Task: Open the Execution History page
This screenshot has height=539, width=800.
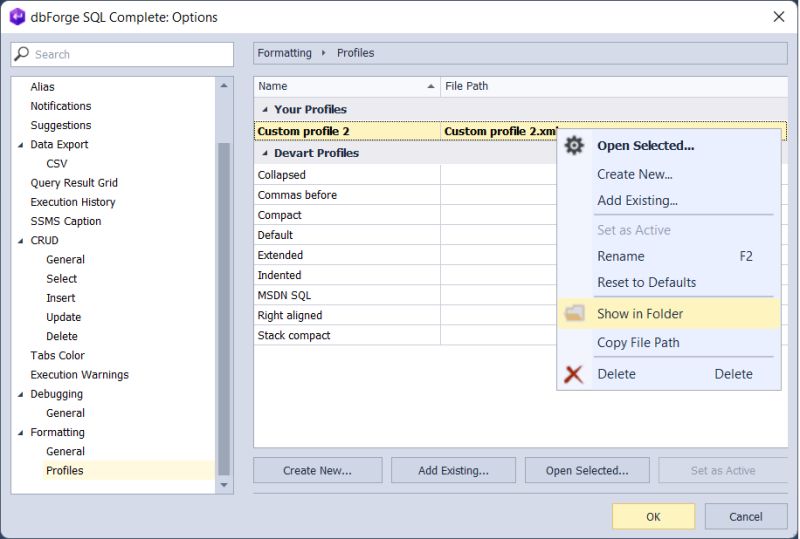Action: click(73, 202)
